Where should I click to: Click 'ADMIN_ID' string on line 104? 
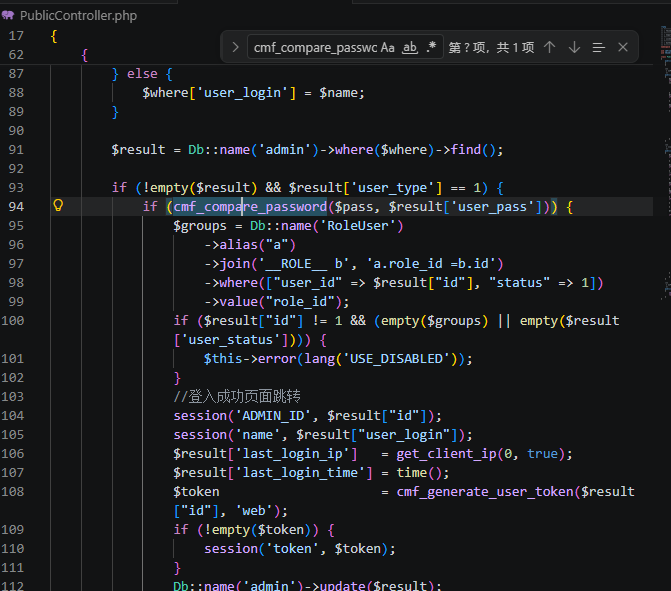[274, 416]
